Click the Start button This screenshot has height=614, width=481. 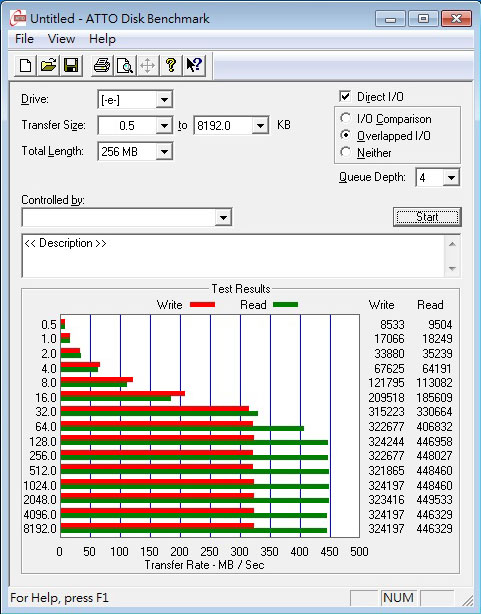pos(427,217)
